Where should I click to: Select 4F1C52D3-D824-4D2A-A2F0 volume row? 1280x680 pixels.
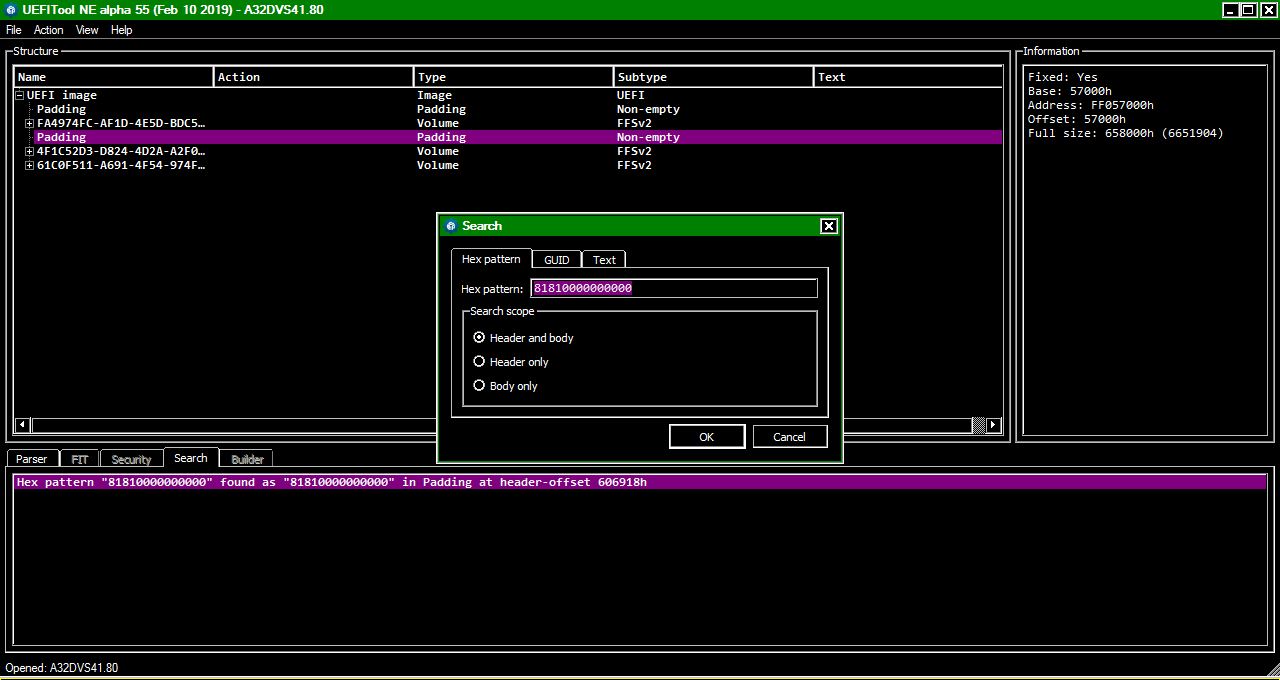508,151
